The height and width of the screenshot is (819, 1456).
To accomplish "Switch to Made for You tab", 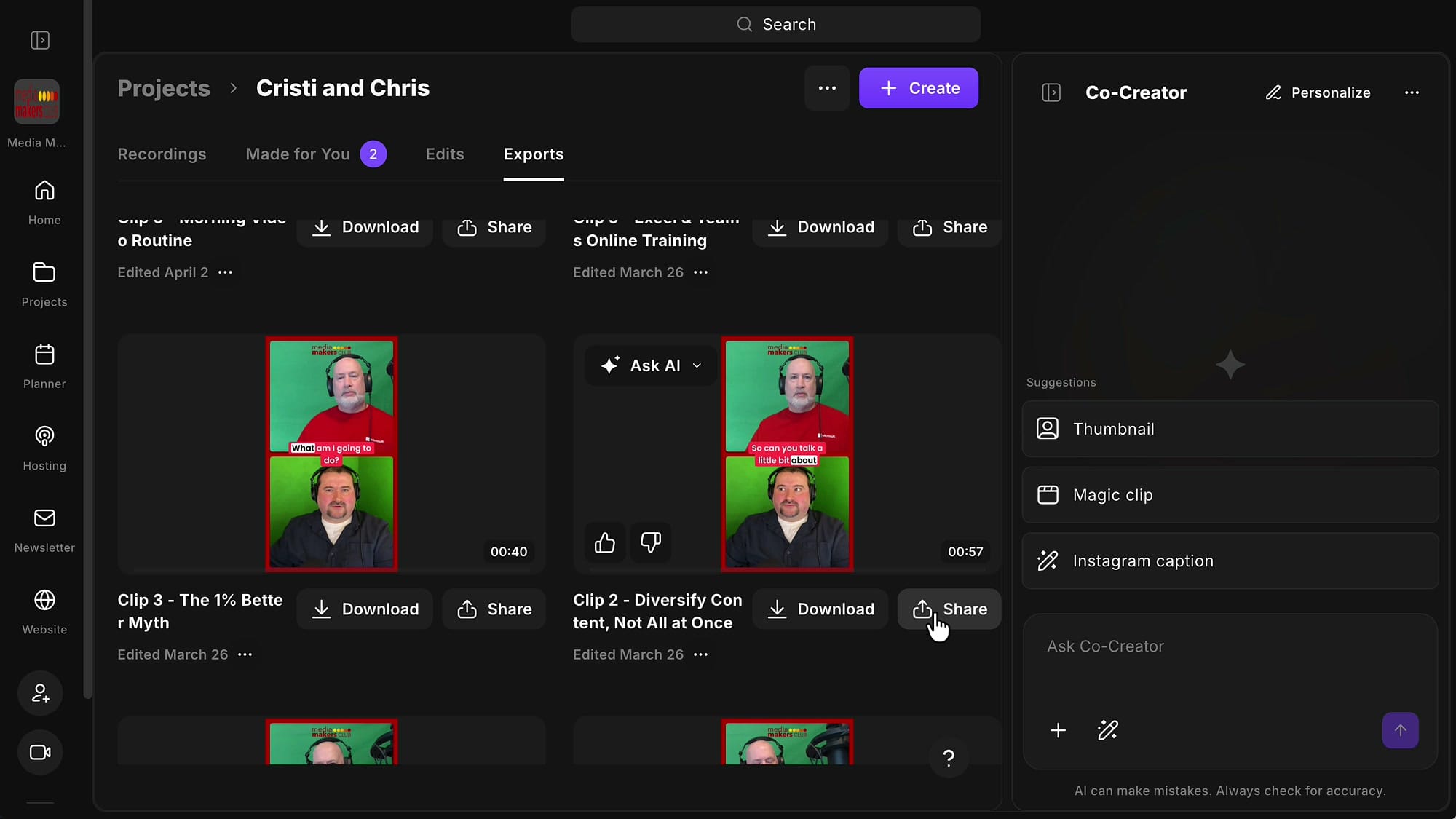I will [316, 154].
